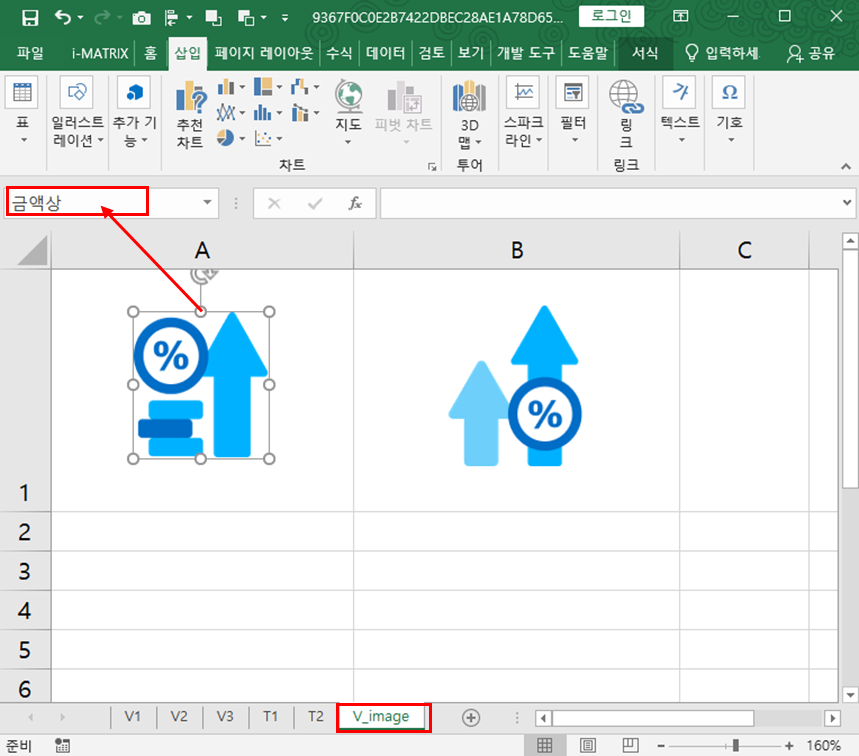
Task: Expand the Name Box dropdown arrow
Action: [x=208, y=203]
